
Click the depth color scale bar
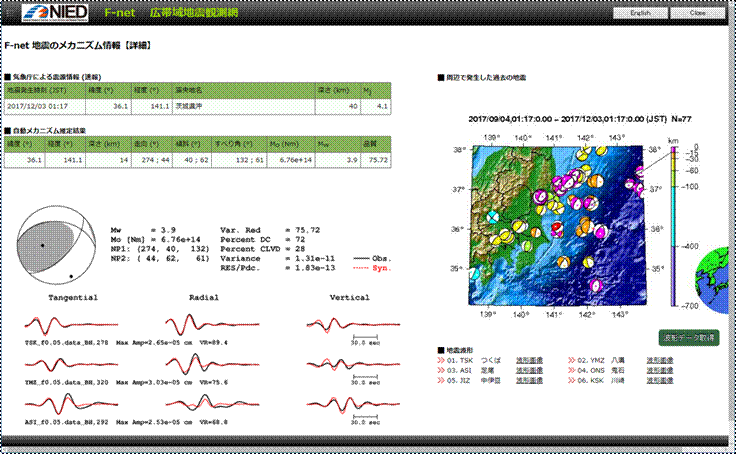[674, 226]
